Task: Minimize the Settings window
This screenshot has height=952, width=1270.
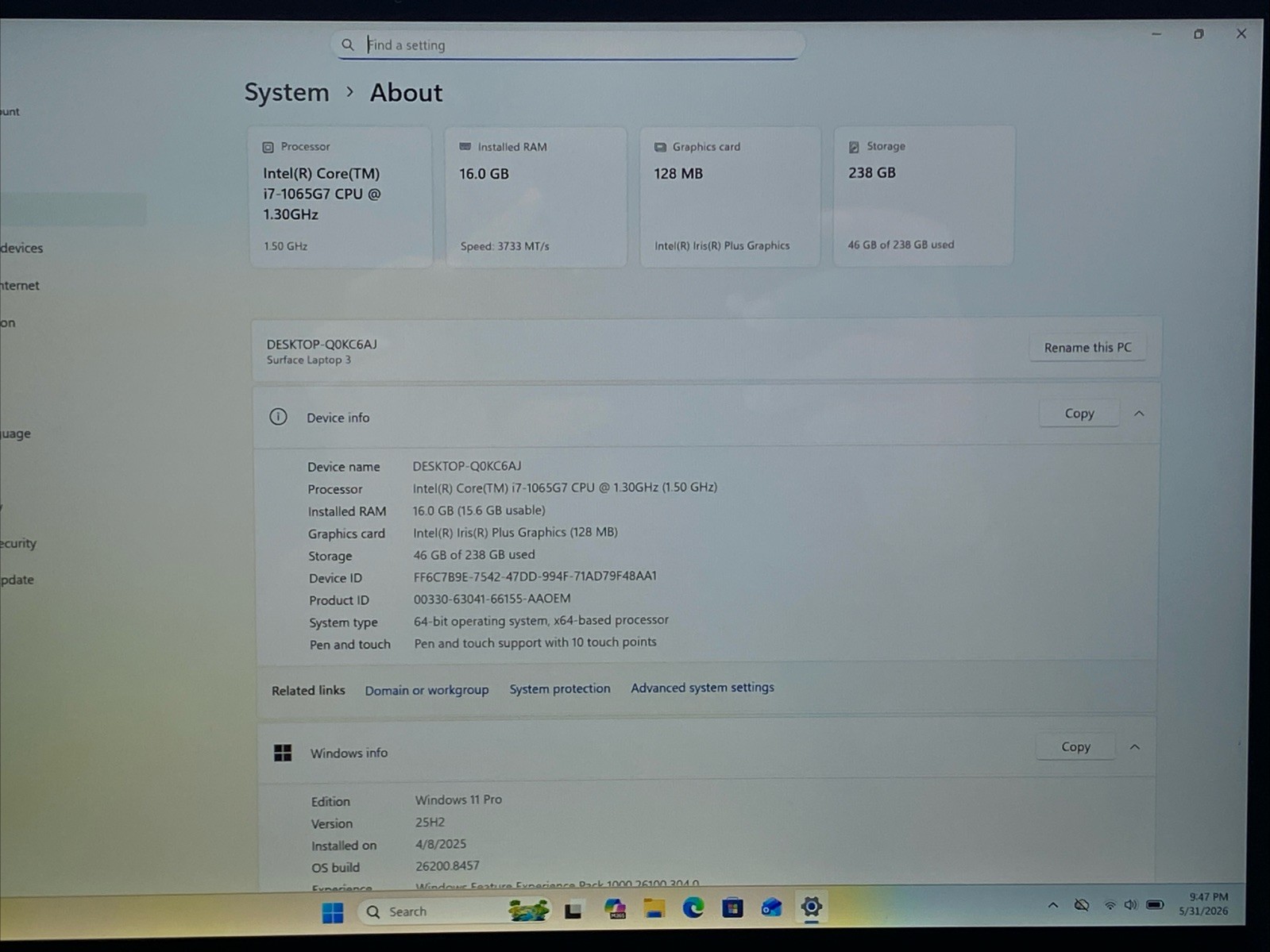Action: (1156, 34)
